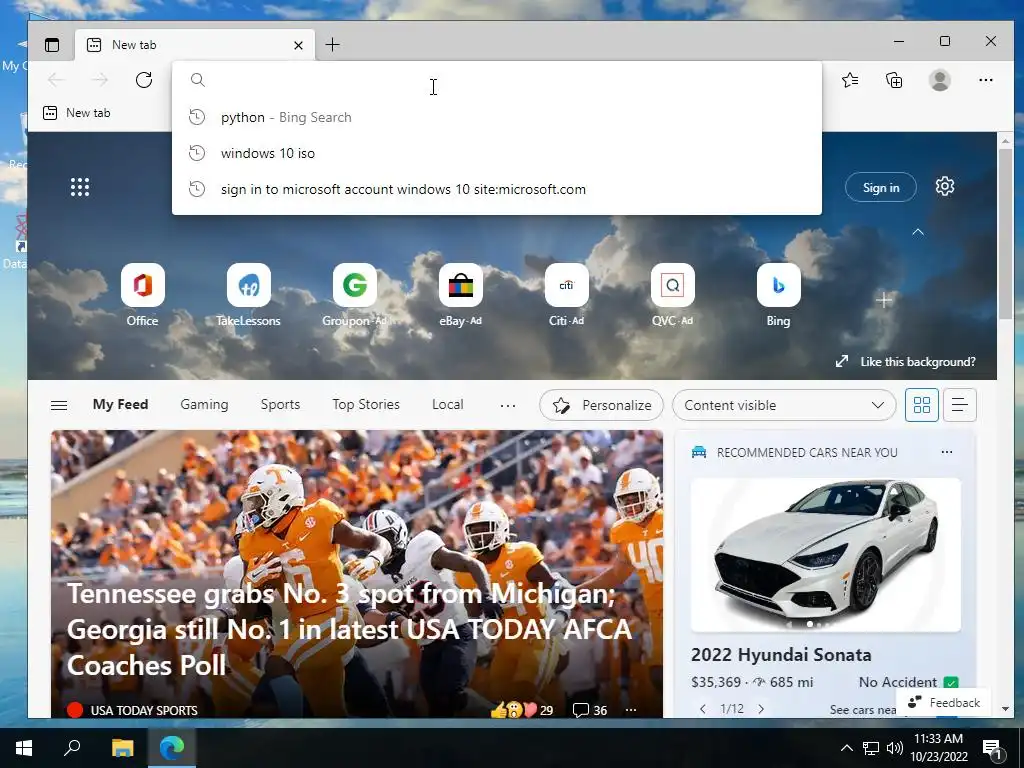Select the 'windows 10 iso' suggestion
Screen dimensions: 1024x768
(x=496, y=153)
